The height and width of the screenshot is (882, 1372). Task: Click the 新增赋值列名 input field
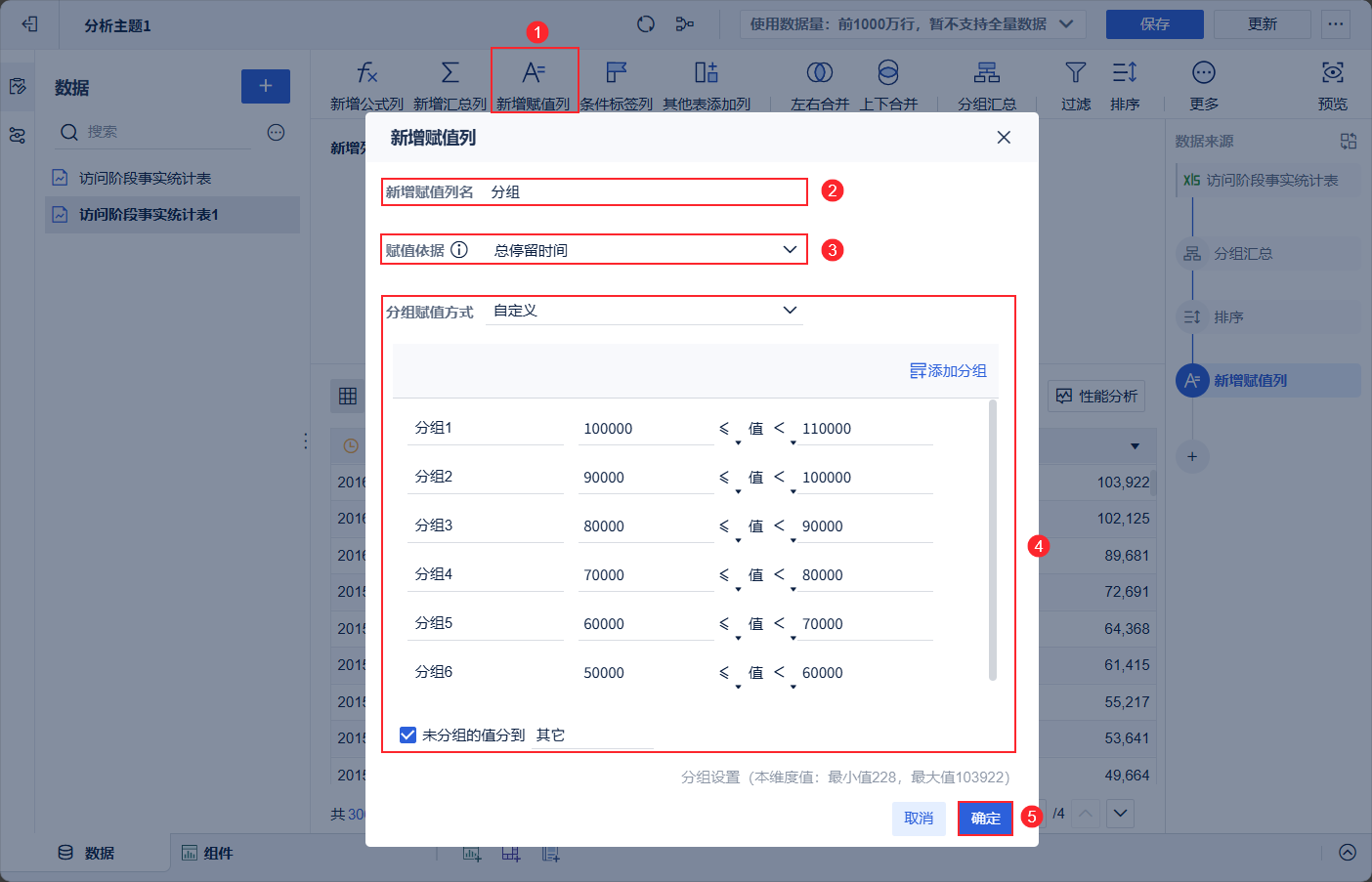(x=645, y=192)
